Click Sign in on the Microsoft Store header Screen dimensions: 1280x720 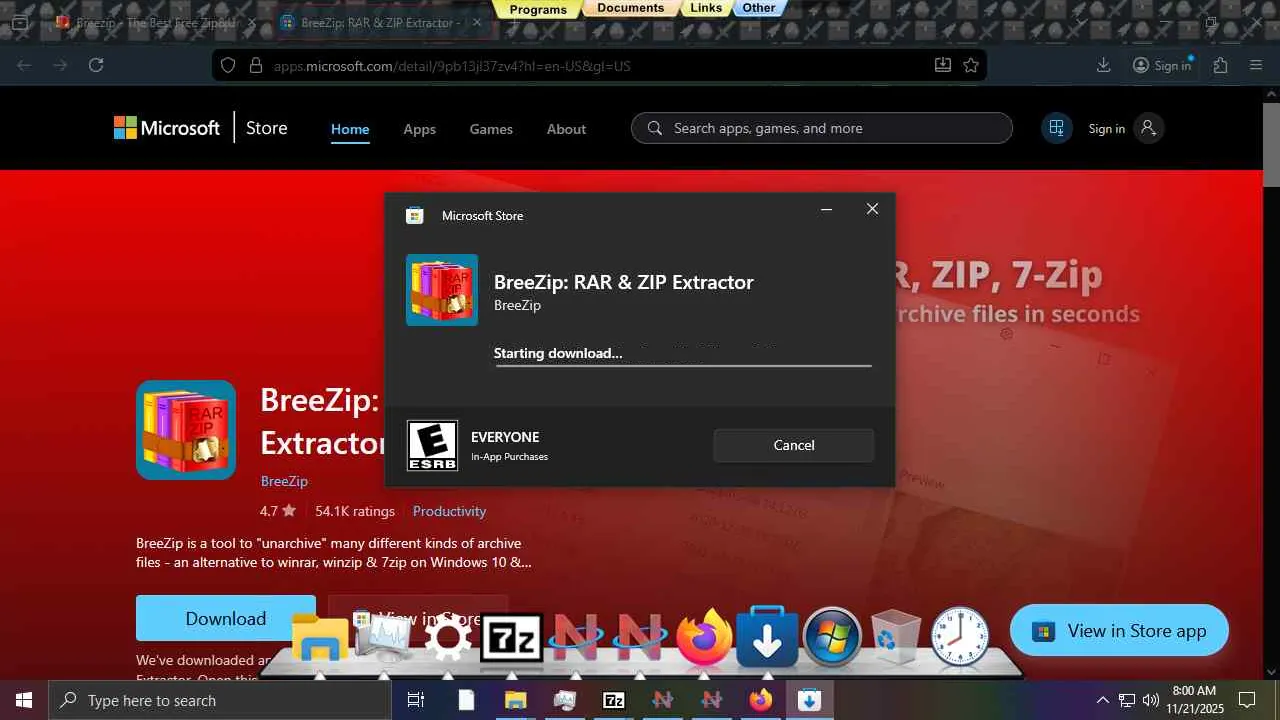click(1106, 129)
